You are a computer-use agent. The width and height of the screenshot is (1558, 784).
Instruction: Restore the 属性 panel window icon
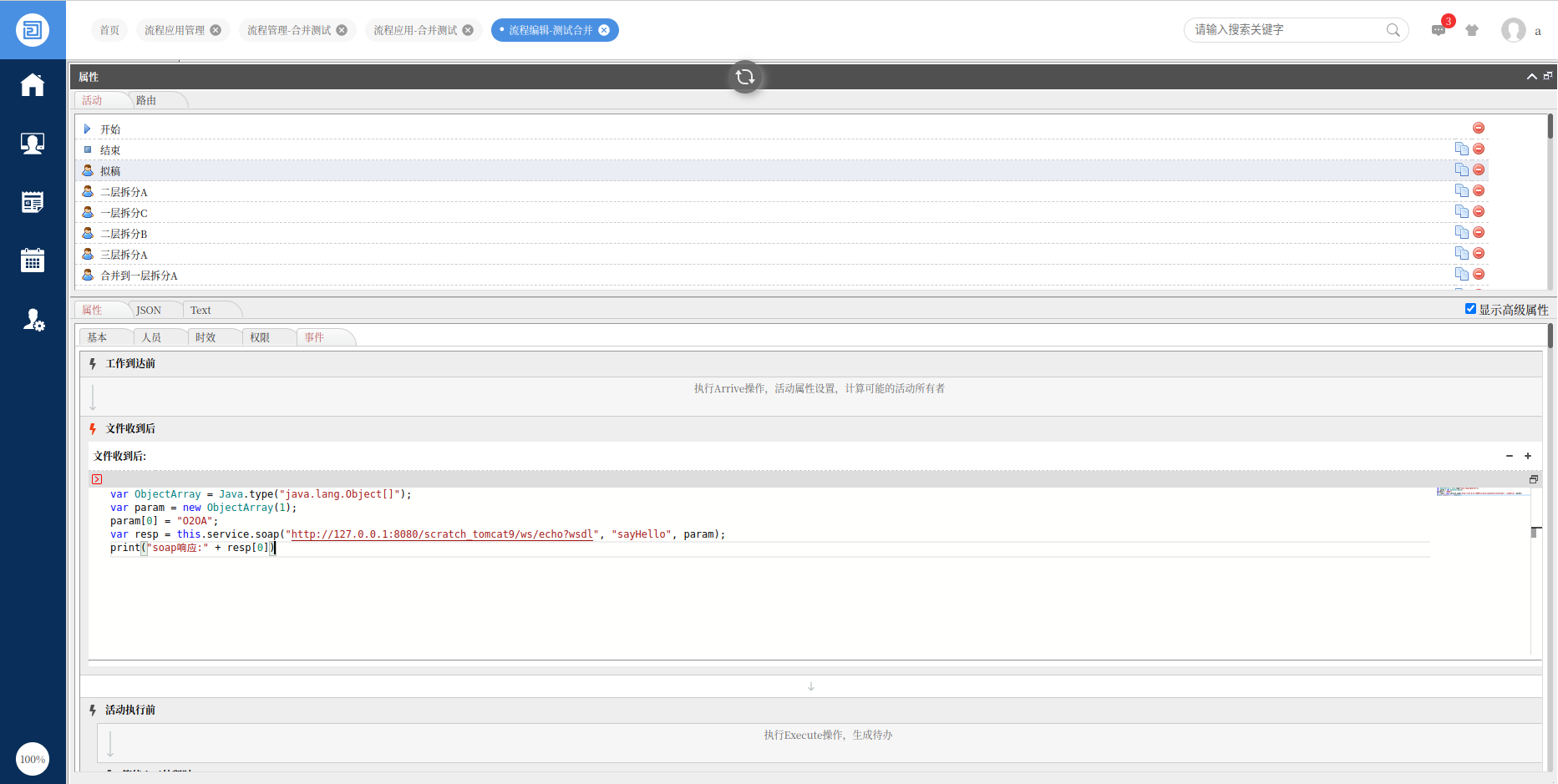point(1547,76)
